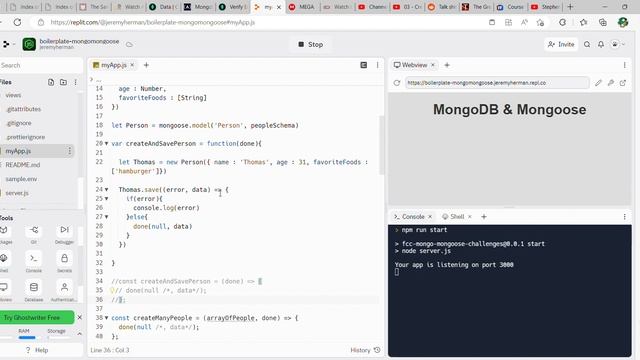The width and height of the screenshot is (640, 360).
Task: Open the editor pane options menu
Action: [378, 65]
